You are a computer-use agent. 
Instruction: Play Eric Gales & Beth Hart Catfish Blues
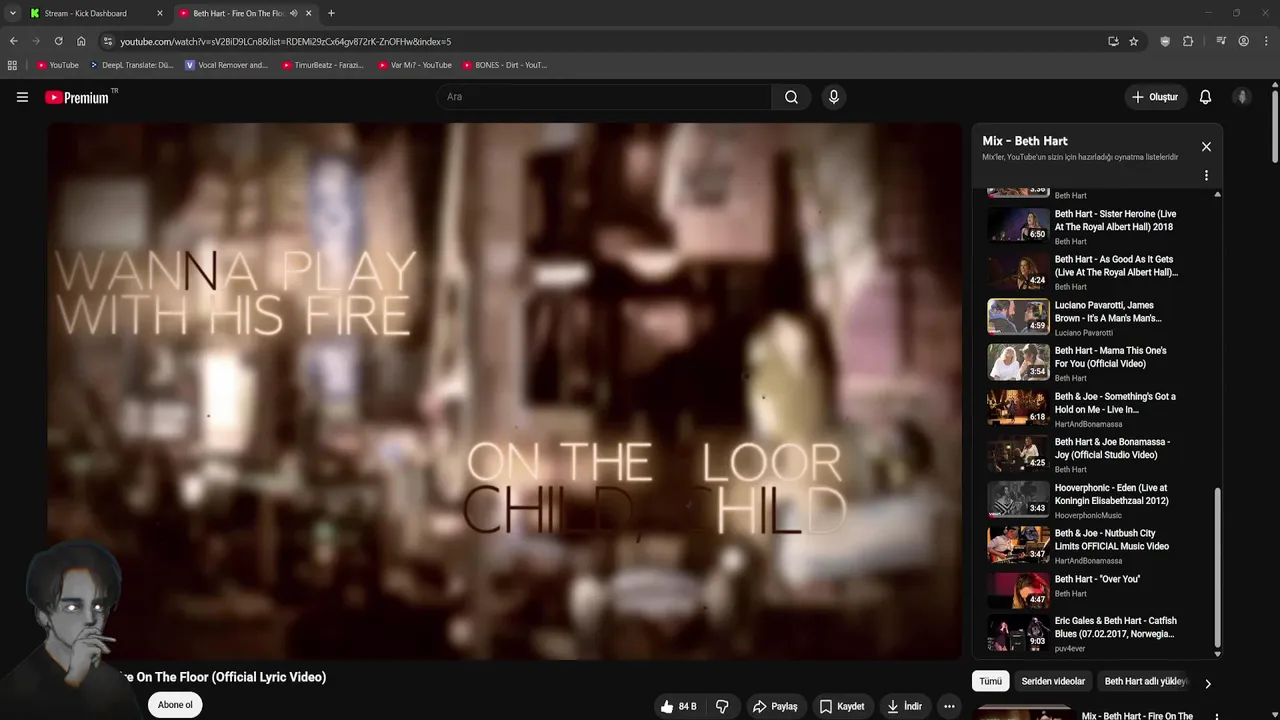1095,634
